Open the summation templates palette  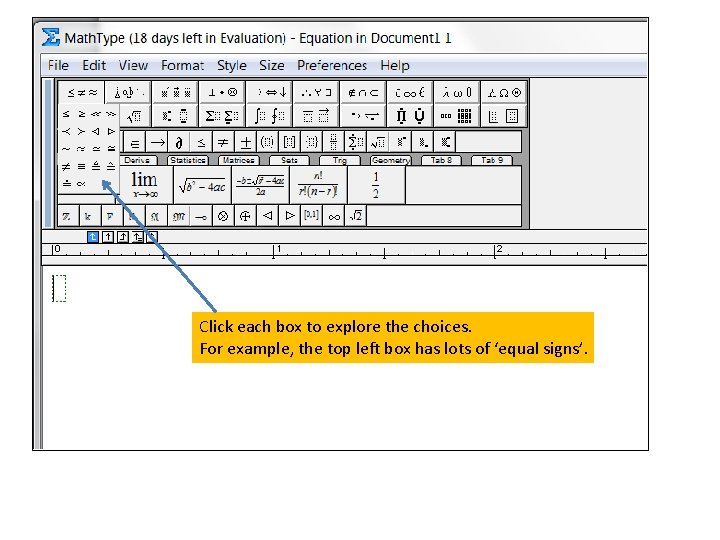pos(222,116)
